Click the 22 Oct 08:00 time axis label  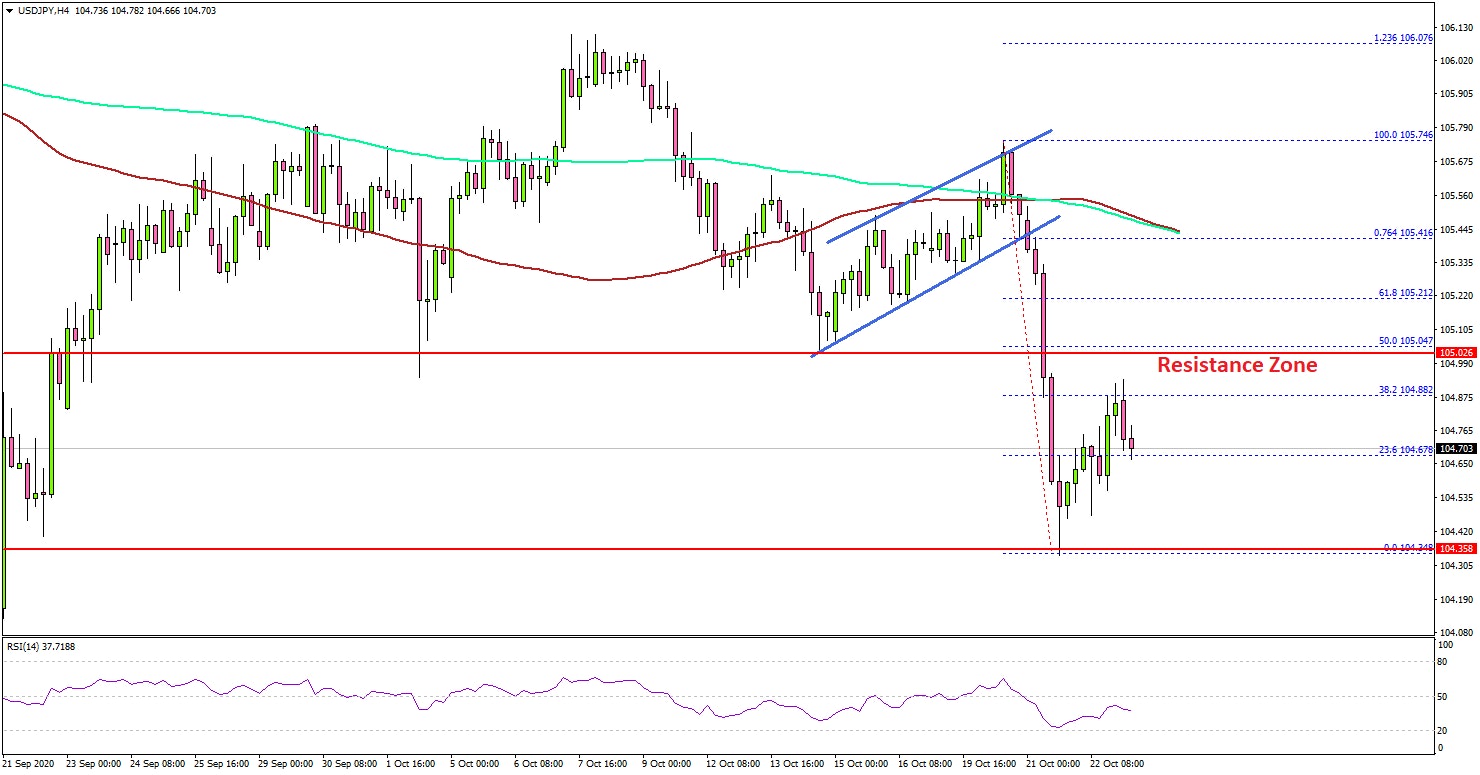[1115, 763]
